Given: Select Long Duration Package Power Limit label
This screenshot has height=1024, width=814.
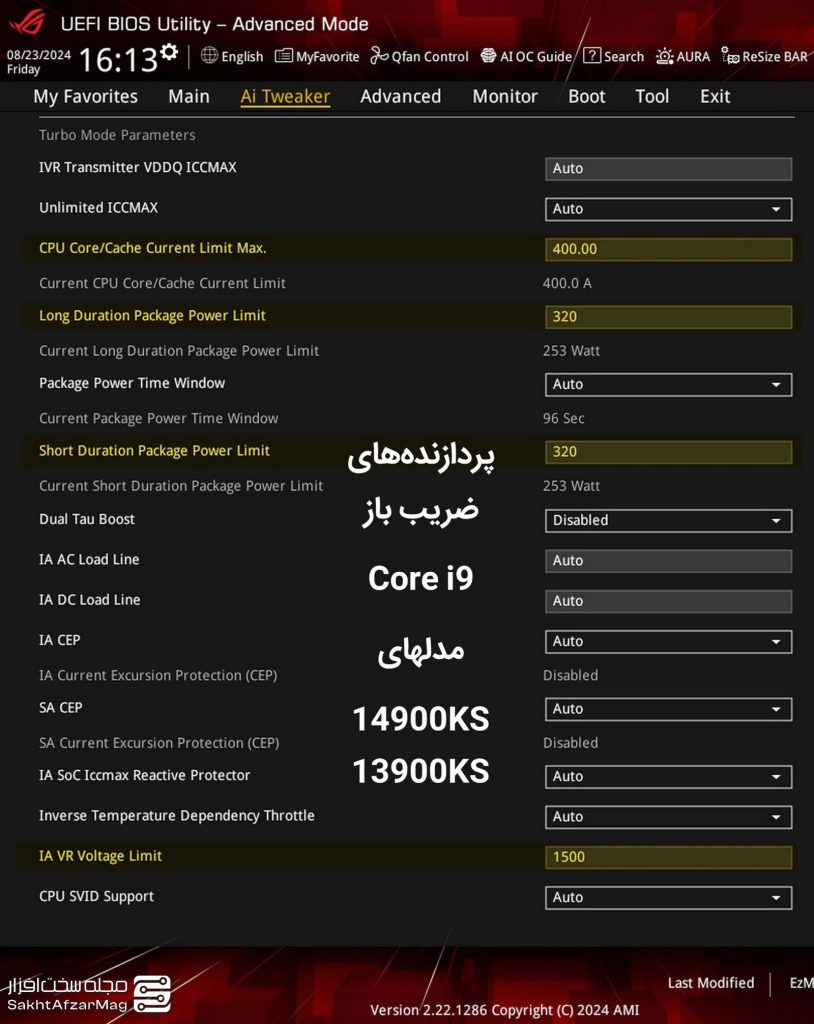Looking at the screenshot, I should pyautogui.click(x=152, y=315).
